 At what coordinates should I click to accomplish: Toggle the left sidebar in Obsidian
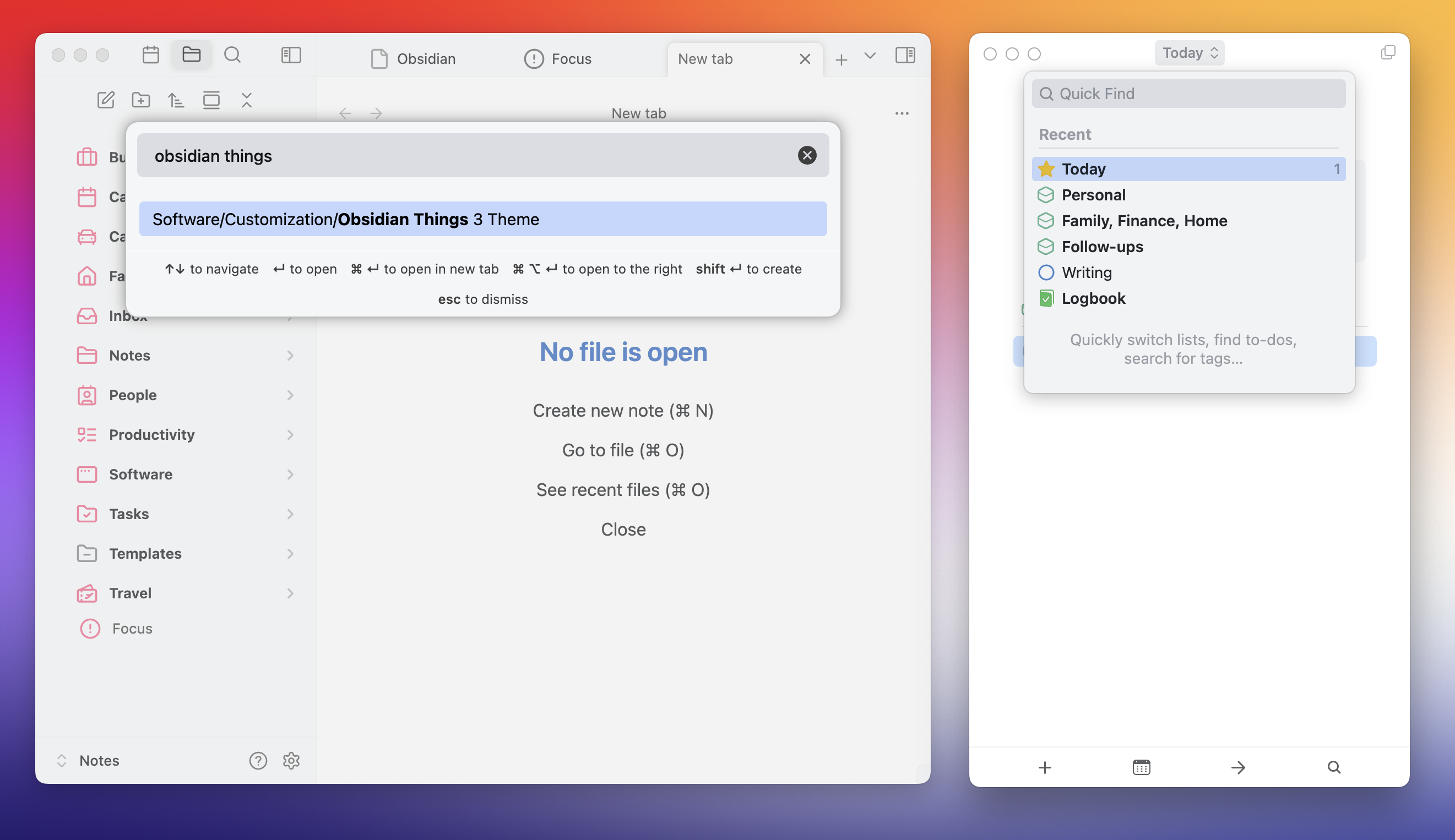click(291, 55)
